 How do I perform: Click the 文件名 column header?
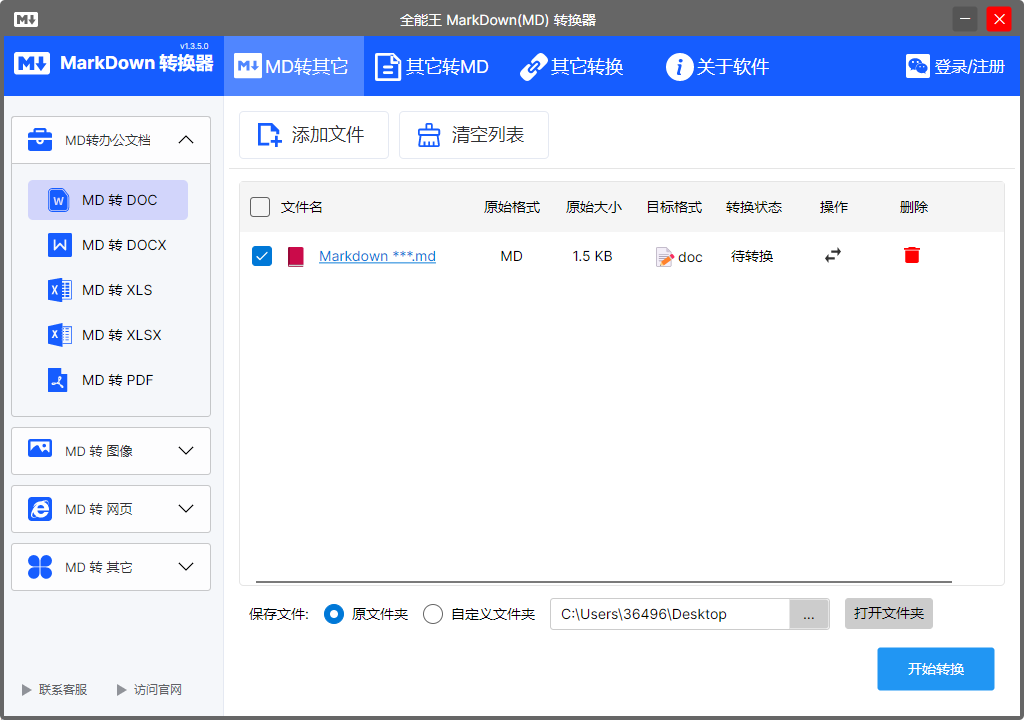coord(302,207)
